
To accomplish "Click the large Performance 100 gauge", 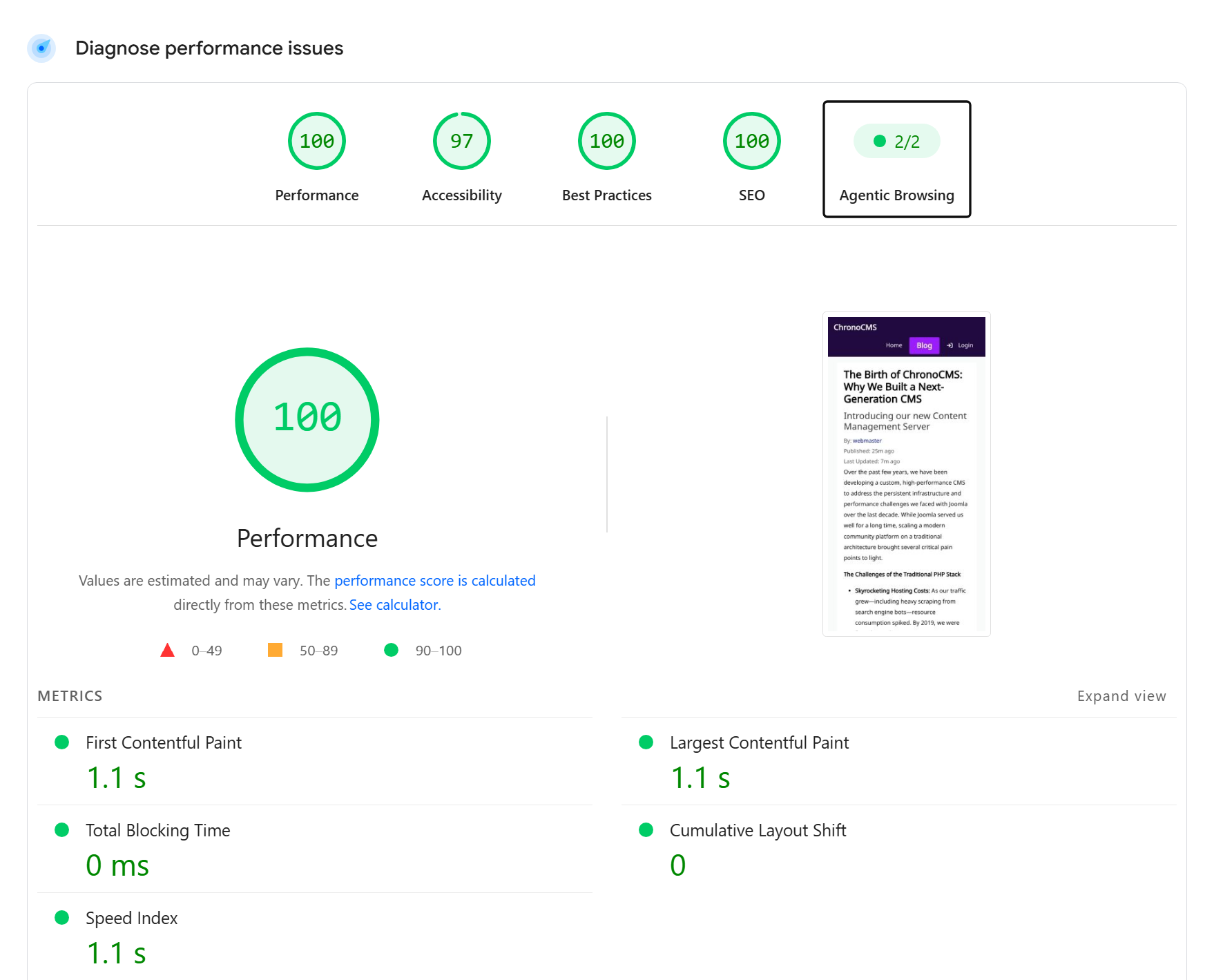I will (307, 420).
